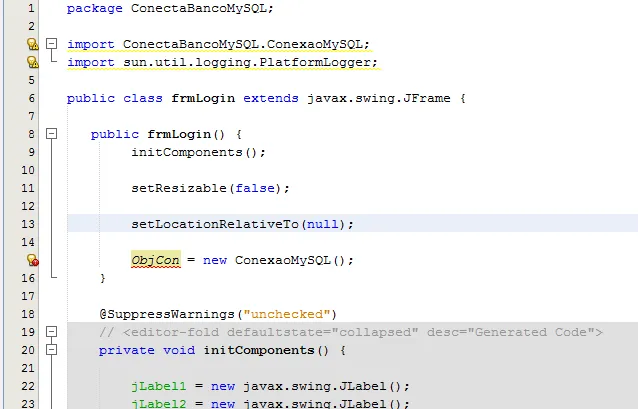Click the package name ConectaBancoMySQL on line 1
The width and height of the screenshot is (638, 409).
point(199,9)
